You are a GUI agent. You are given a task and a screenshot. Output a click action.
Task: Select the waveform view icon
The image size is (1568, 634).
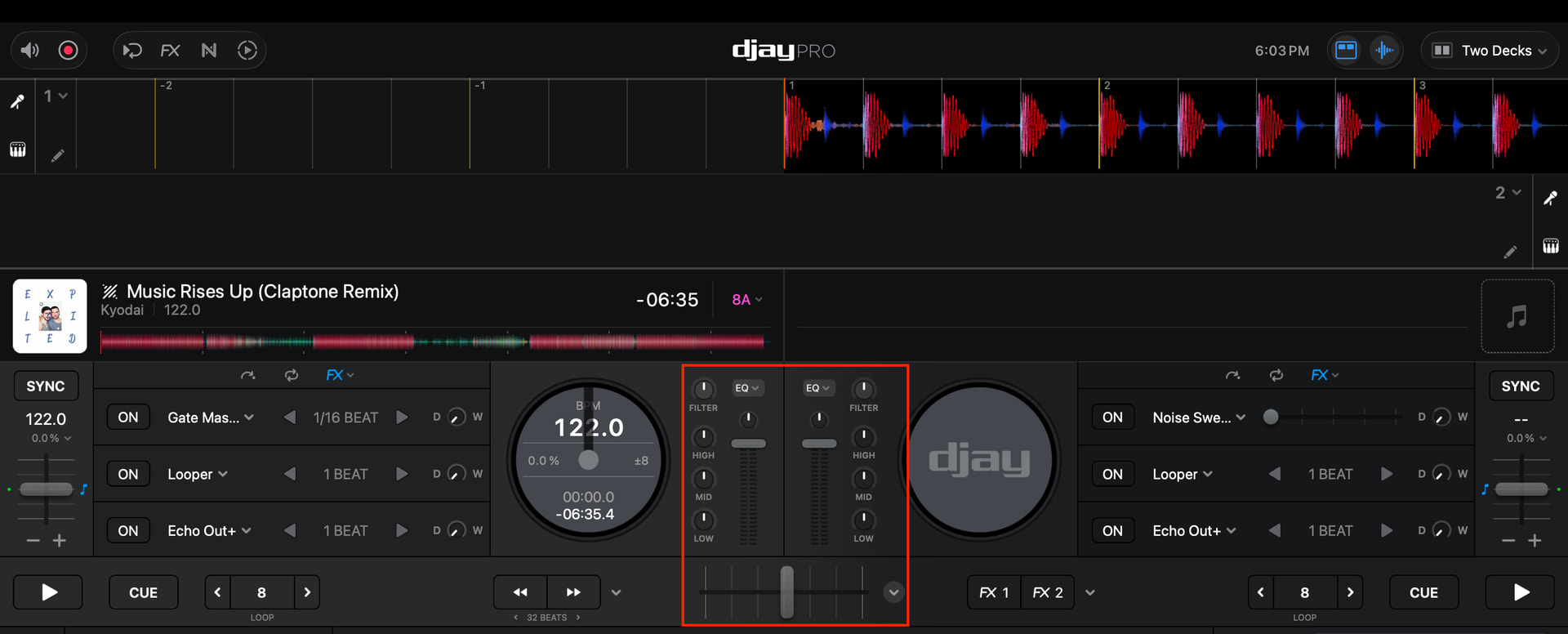click(x=1384, y=51)
